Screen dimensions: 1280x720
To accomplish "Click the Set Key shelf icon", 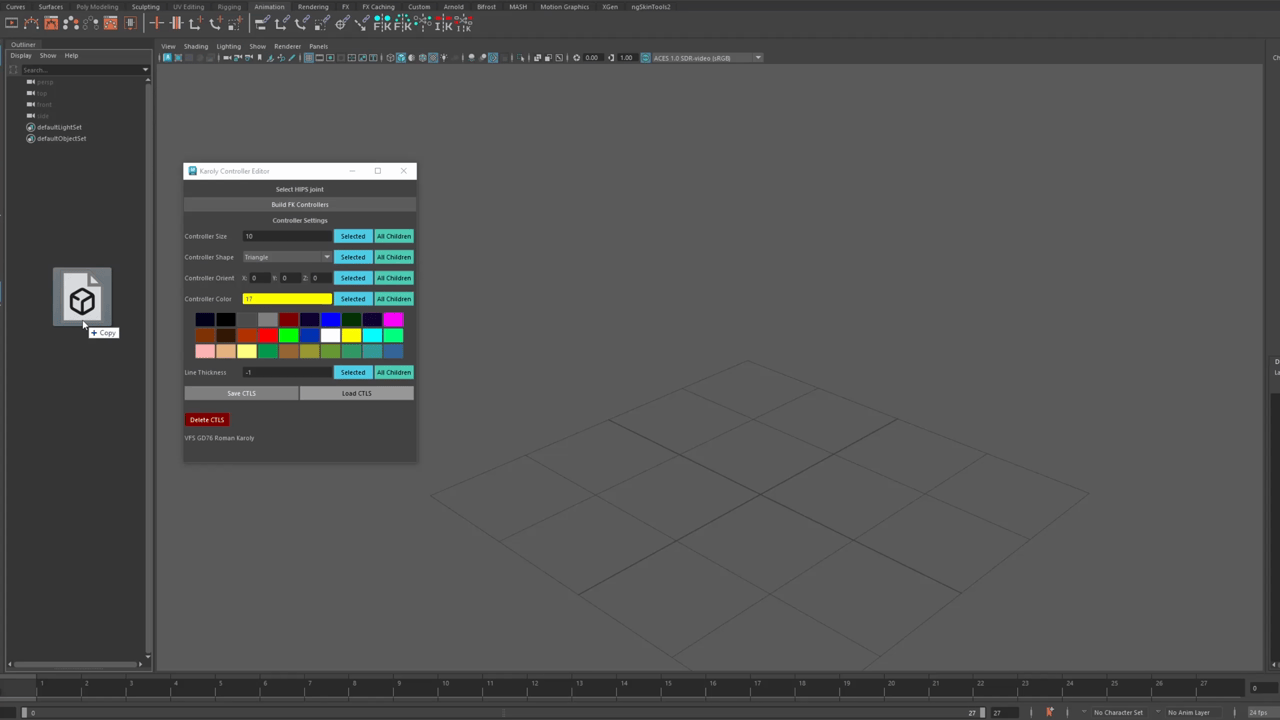I will (156, 23).
